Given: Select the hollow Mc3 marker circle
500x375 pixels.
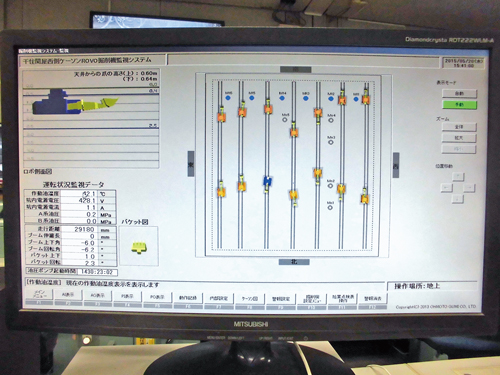Looking at the screenshot, I should point(331,142).
